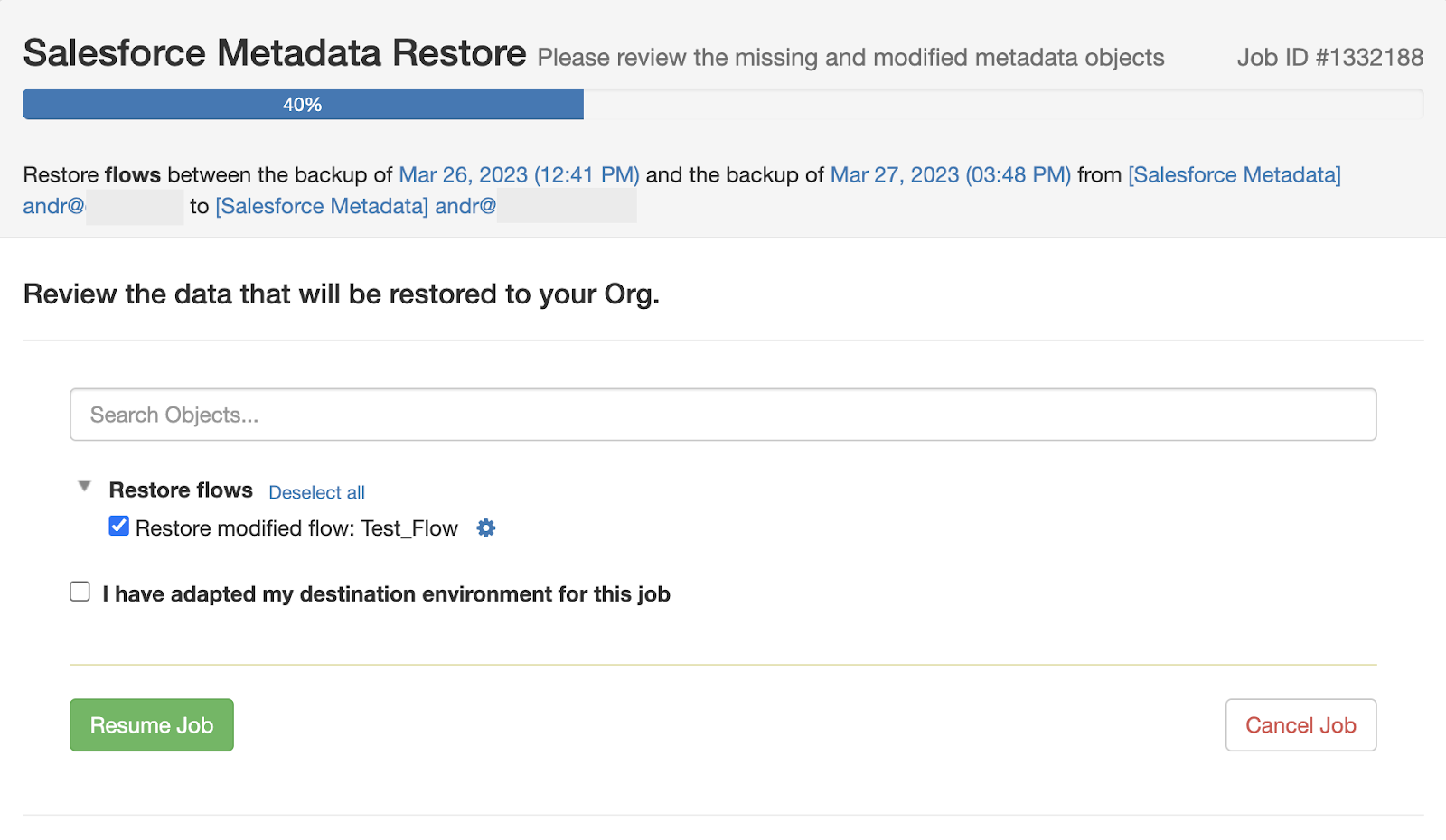
Task: Uncheck Restore modified flow: Test_Flow checkbox
Action: pos(118,526)
